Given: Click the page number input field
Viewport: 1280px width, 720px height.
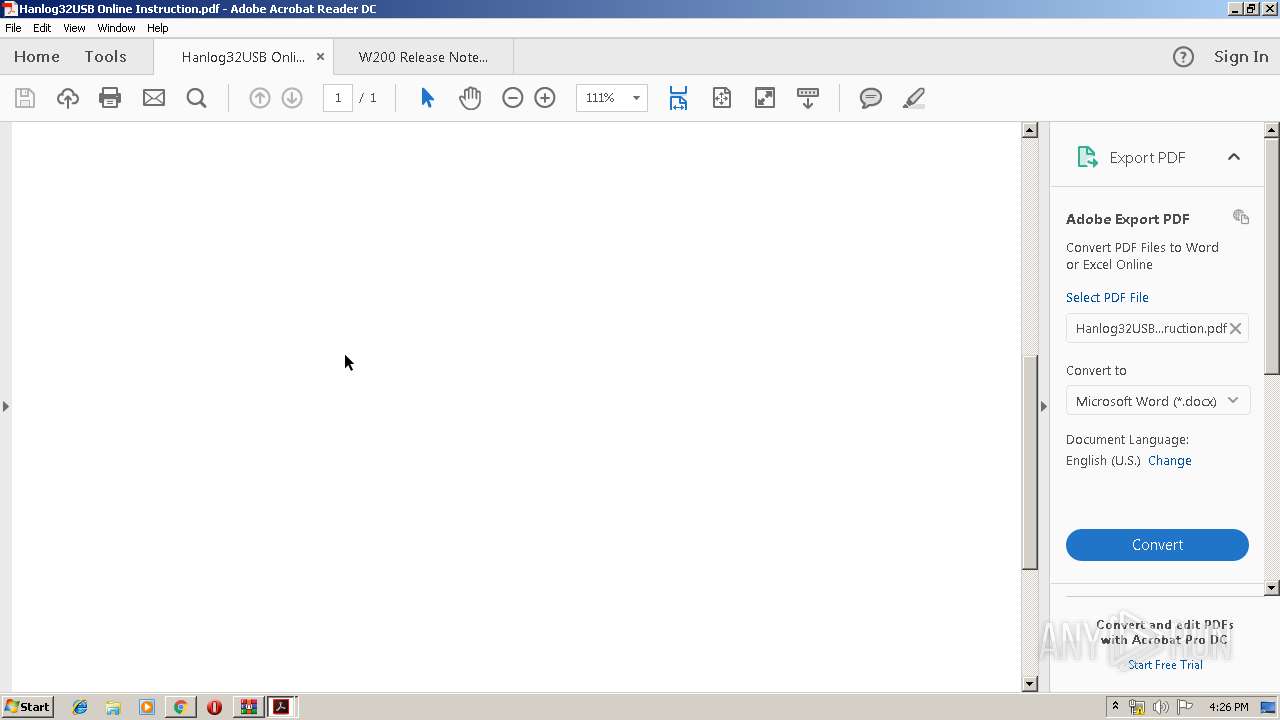Looking at the screenshot, I should click(338, 98).
